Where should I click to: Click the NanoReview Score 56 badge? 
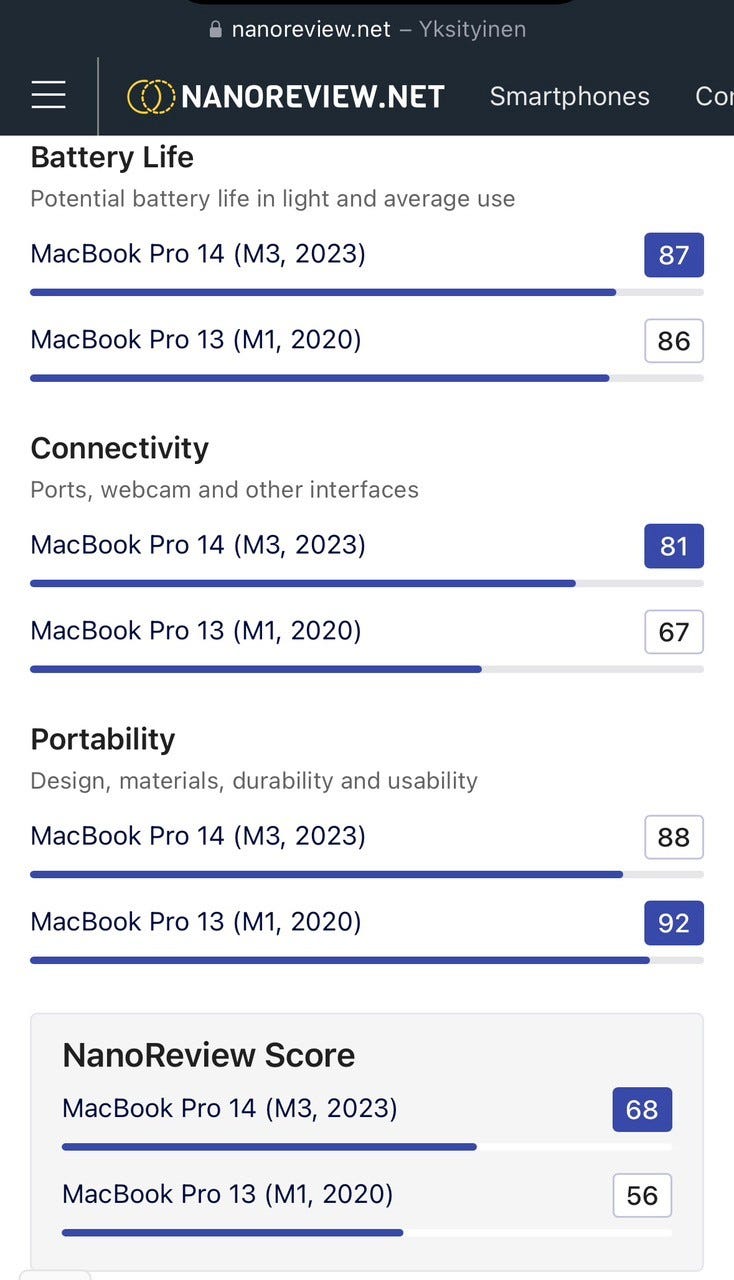[641, 1196]
